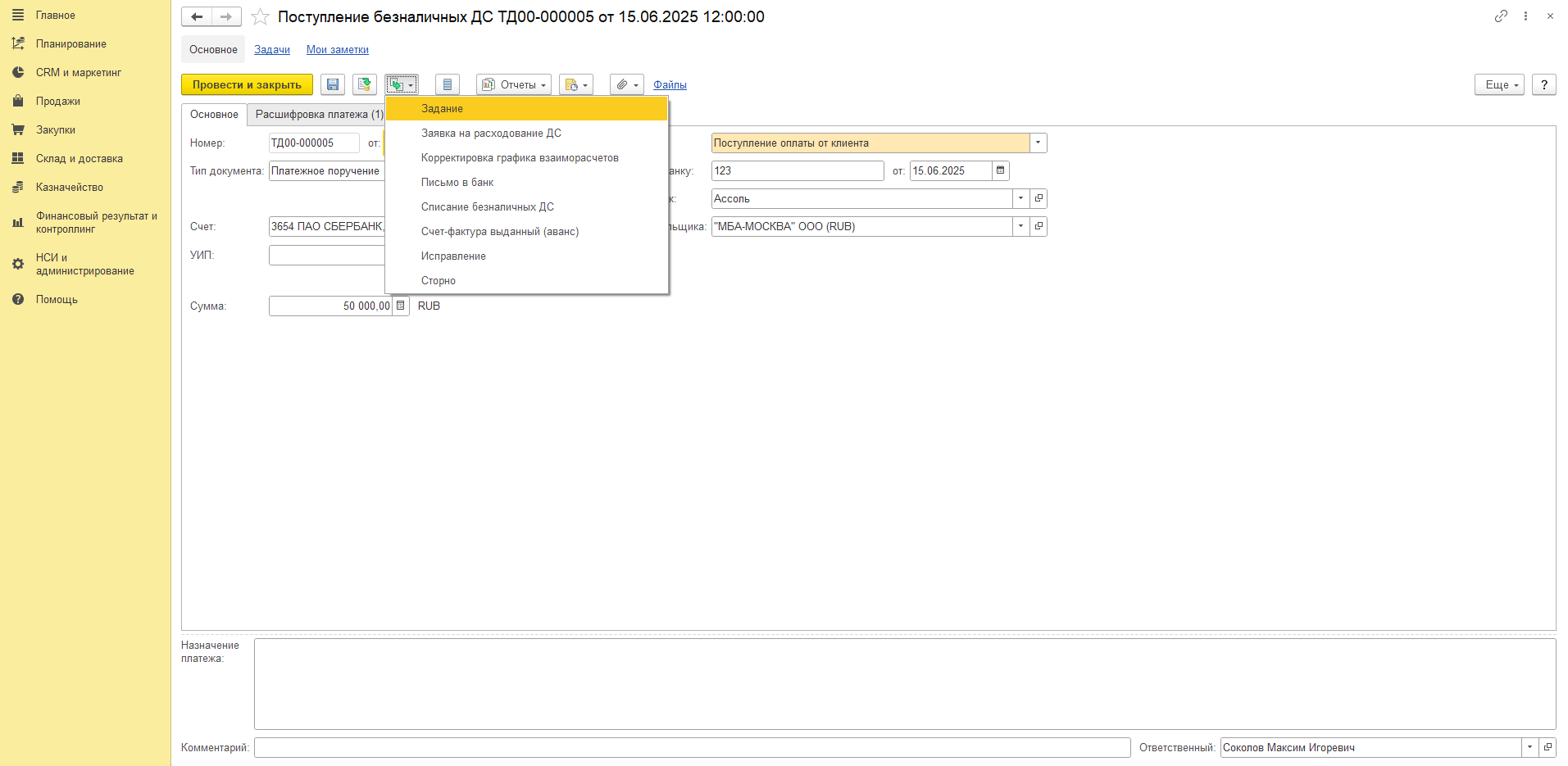Open calendar picker next to 15.06.2025
This screenshot has height=766, width=1568.
[1001, 170]
